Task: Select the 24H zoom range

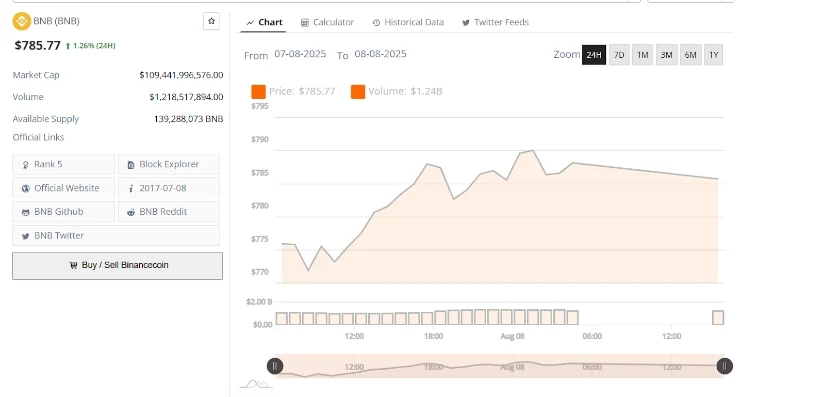Action: [594, 55]
